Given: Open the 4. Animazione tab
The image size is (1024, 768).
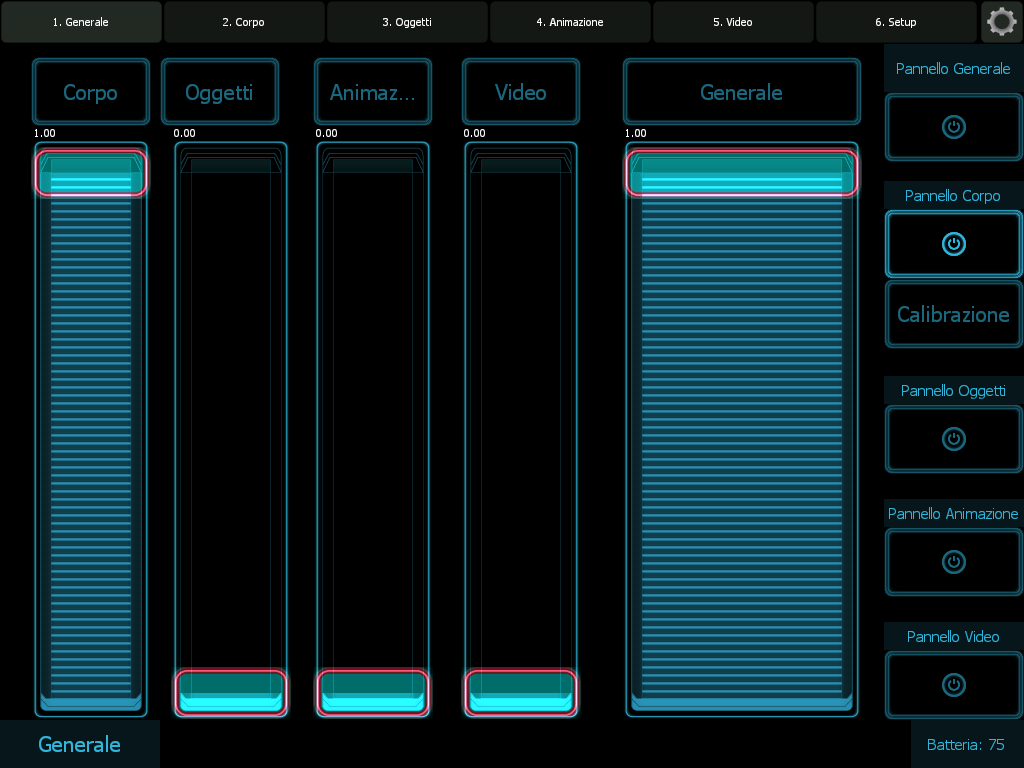Looking at the screenshot, I should [570, 22].
